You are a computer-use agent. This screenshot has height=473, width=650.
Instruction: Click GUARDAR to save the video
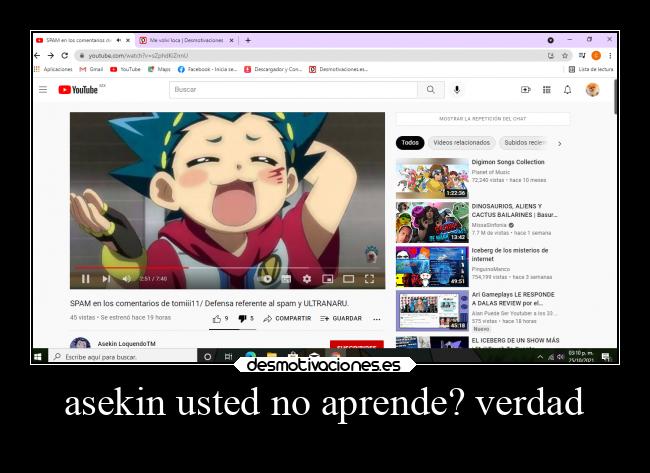click(341, 318)
